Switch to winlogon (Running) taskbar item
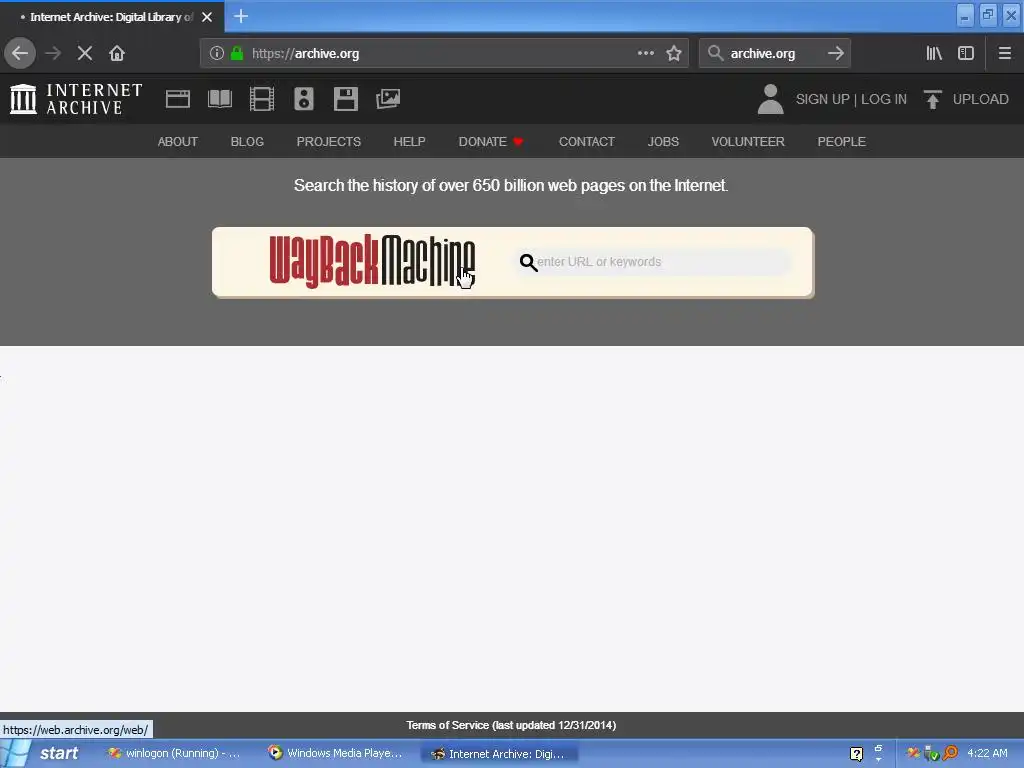The height and width of the screenshot is (768, 1024). 174,754
